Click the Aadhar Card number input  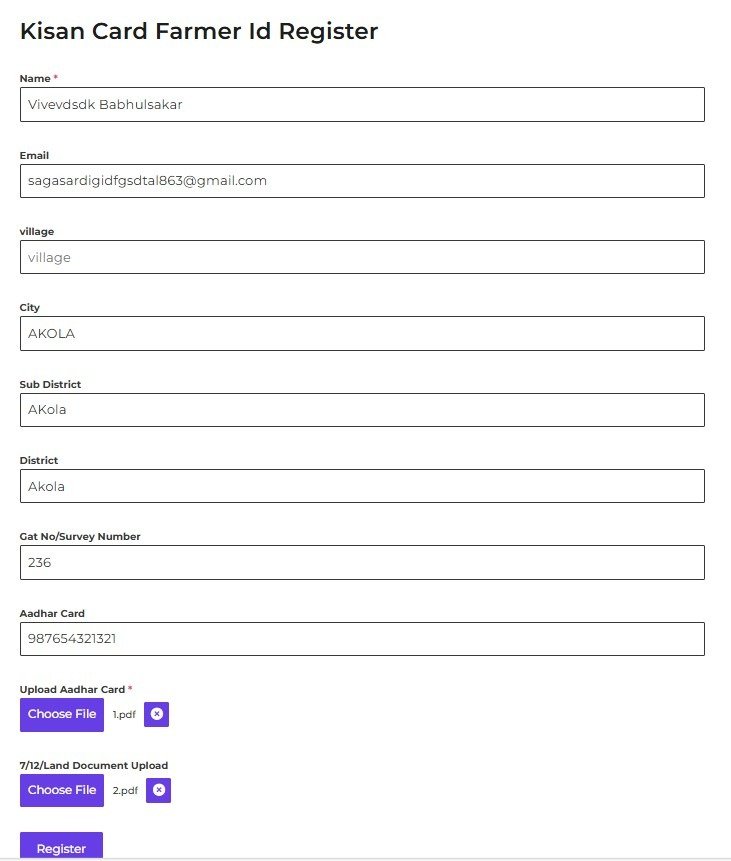tap(362, 639)
